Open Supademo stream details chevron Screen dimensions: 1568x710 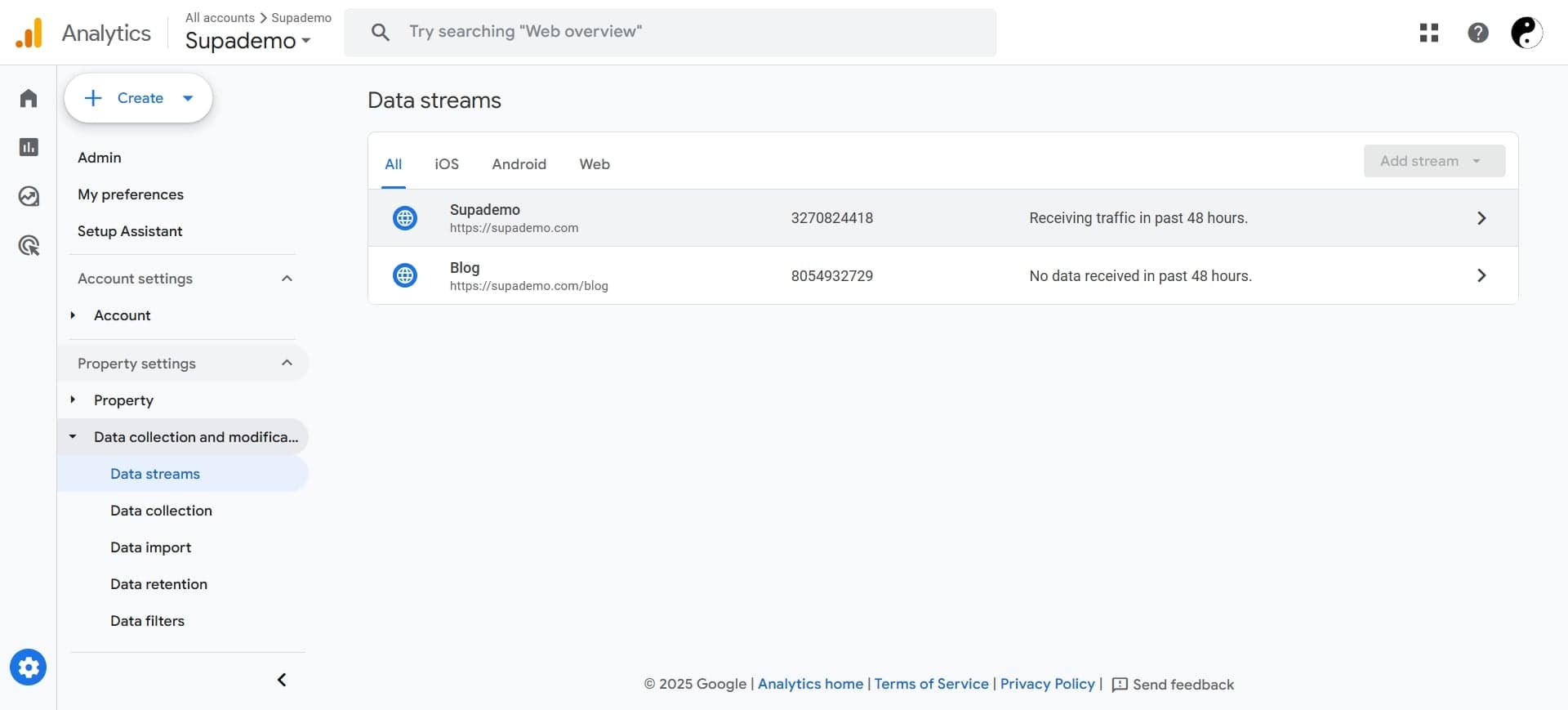(1481, 218)
